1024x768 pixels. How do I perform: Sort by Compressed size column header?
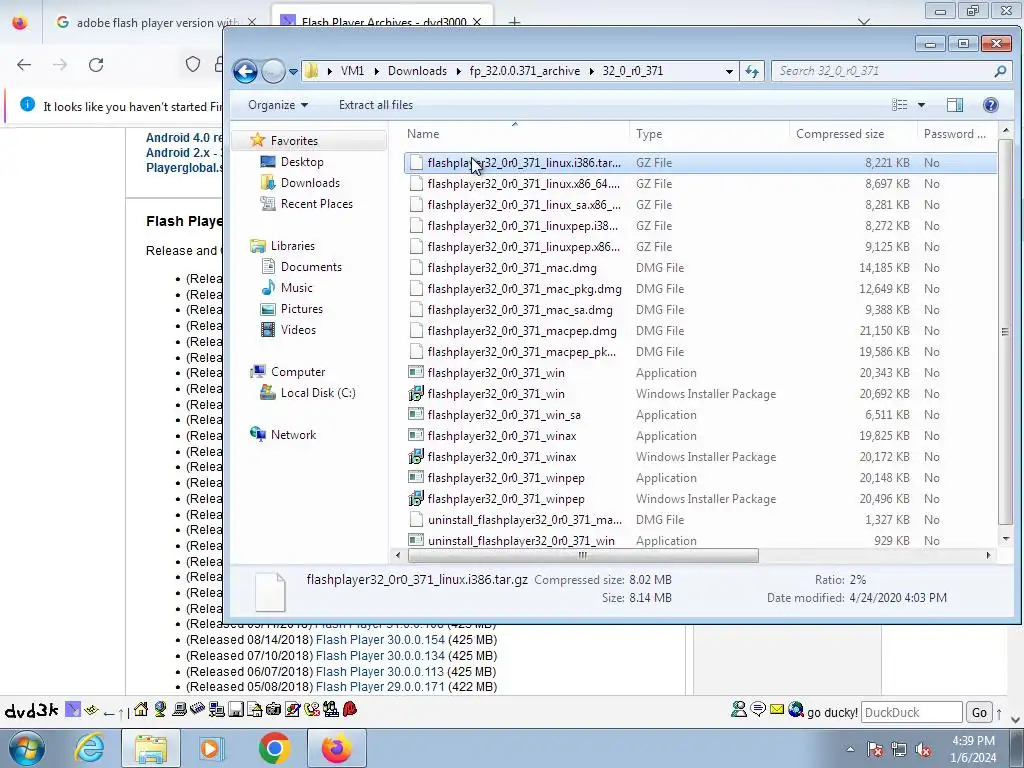[840, 134]
